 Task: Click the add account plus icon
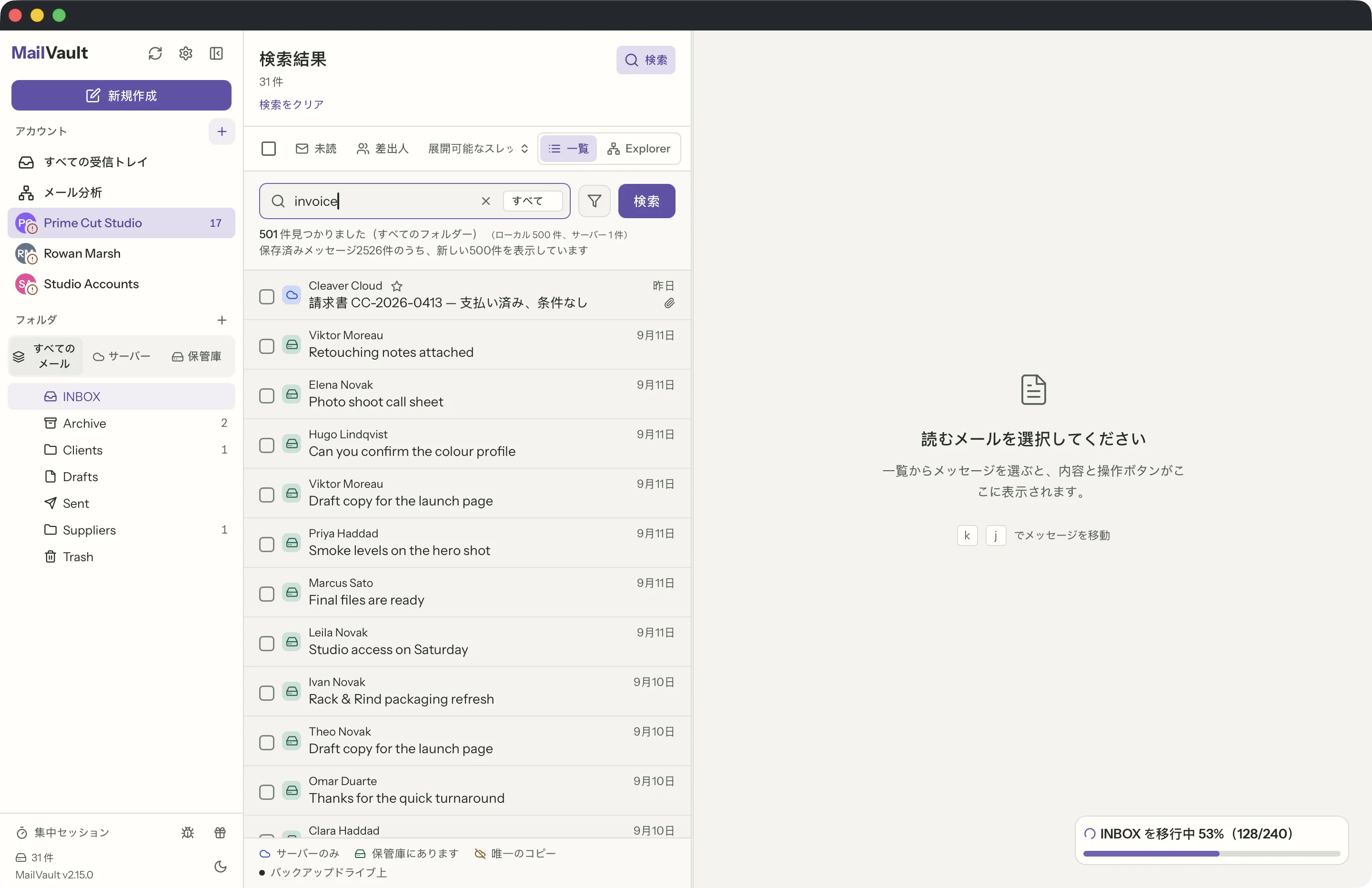pyautogui.click(x=222, y=131)
